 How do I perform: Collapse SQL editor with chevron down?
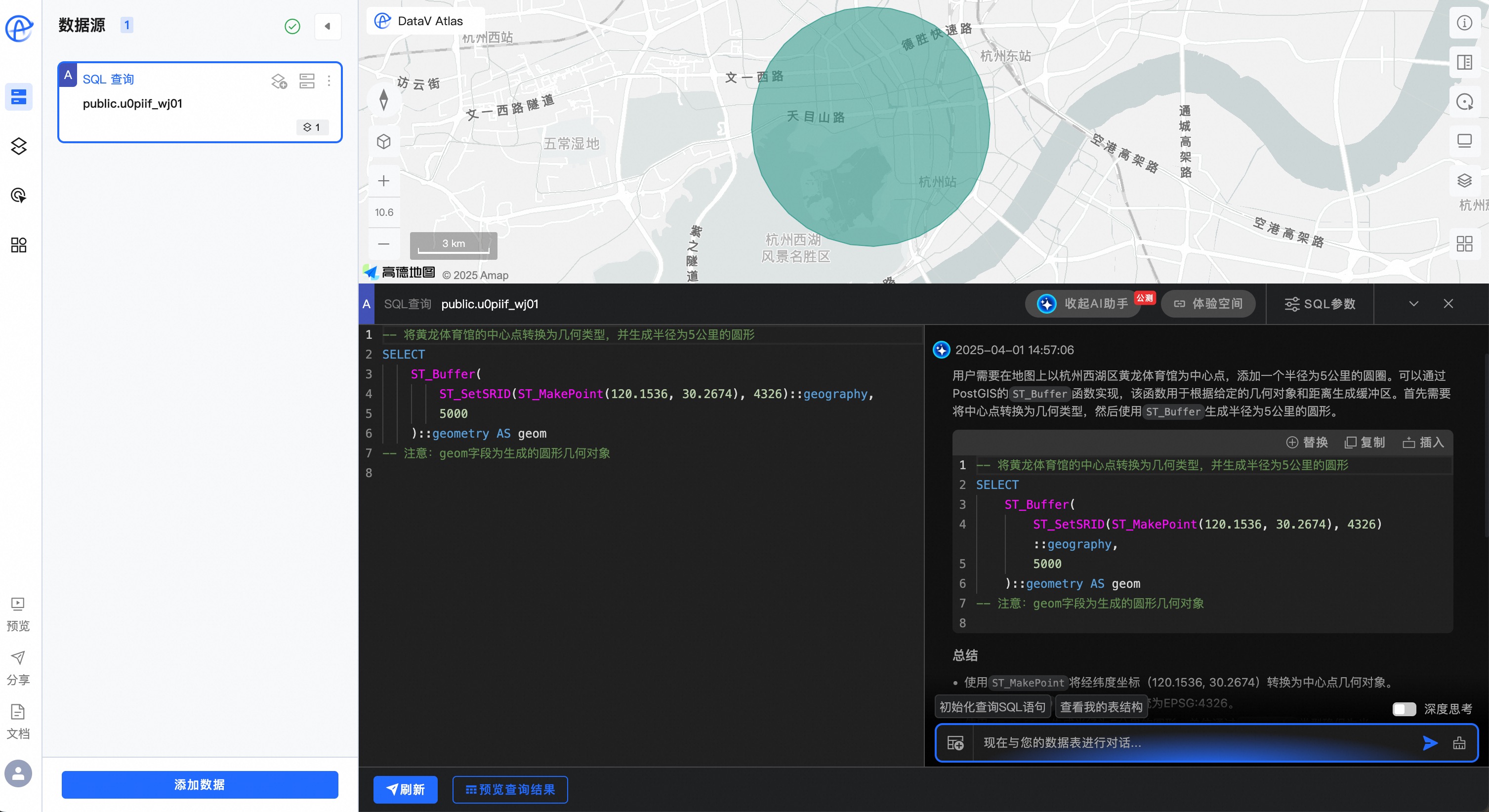1413,304
